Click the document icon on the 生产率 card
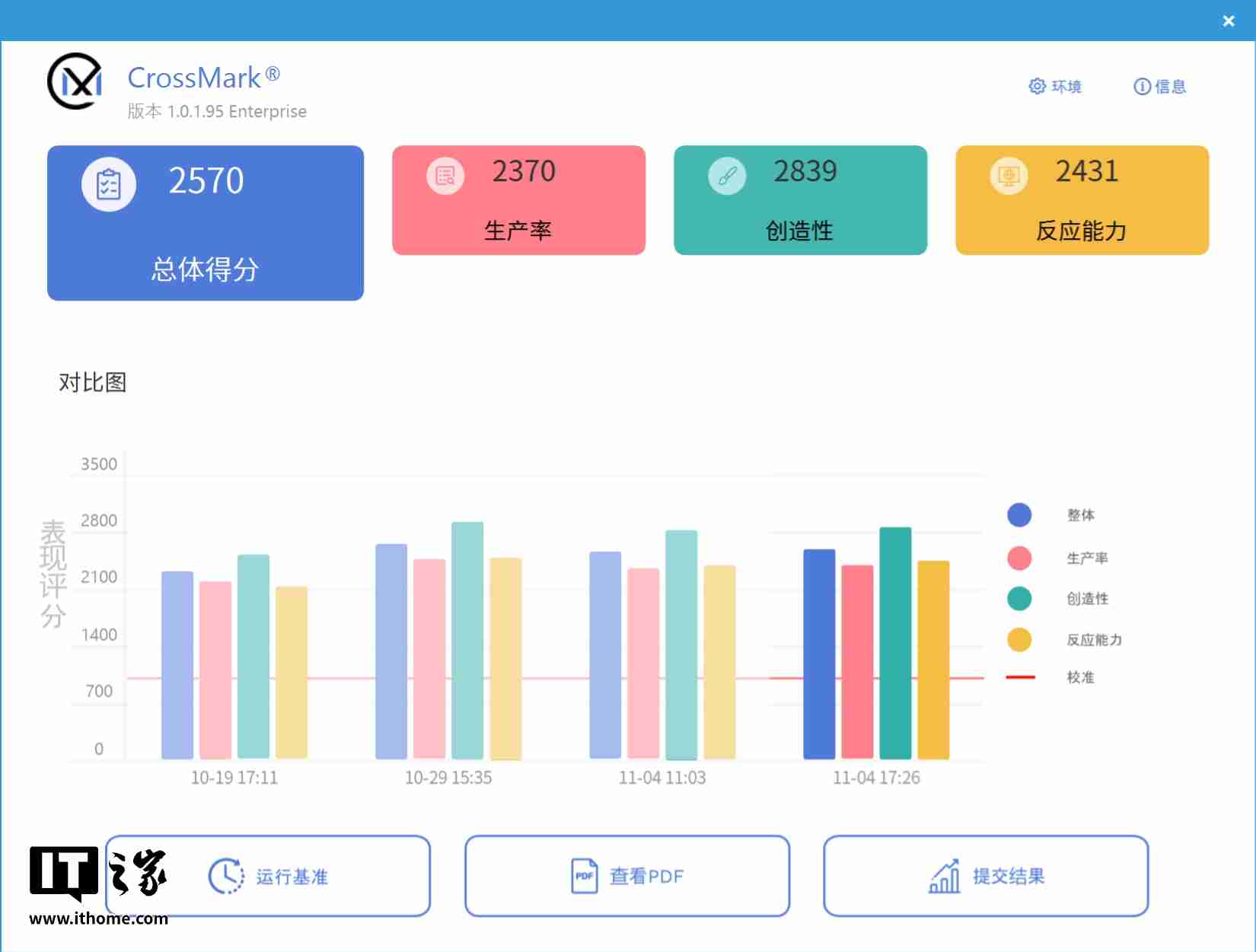Viewport: 1256px width, 952px height. point(445,175)
